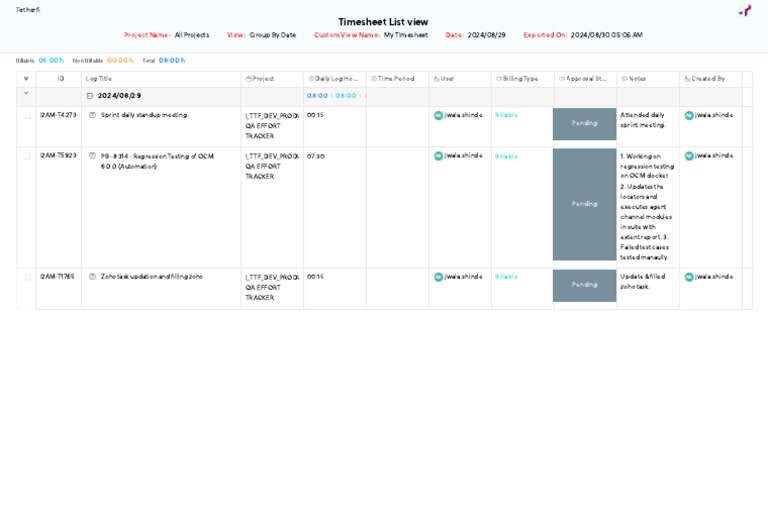Toggle chevron of the 2024/08/29 group row

click(x=26, y=93)
